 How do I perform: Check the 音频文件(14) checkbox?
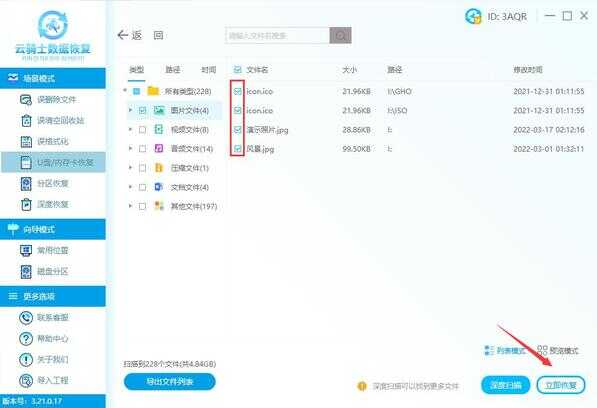pos(142,149)
